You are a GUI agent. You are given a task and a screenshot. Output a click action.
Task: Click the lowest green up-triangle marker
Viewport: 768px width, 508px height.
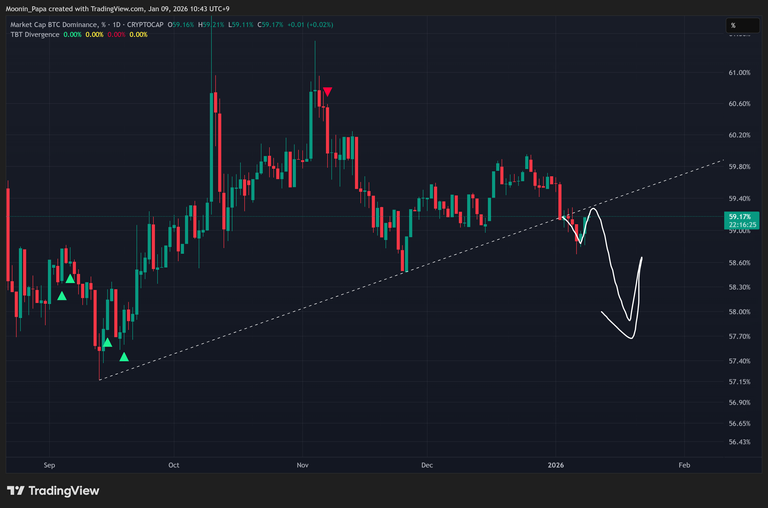pyautogui.click(x=124, y=357)
